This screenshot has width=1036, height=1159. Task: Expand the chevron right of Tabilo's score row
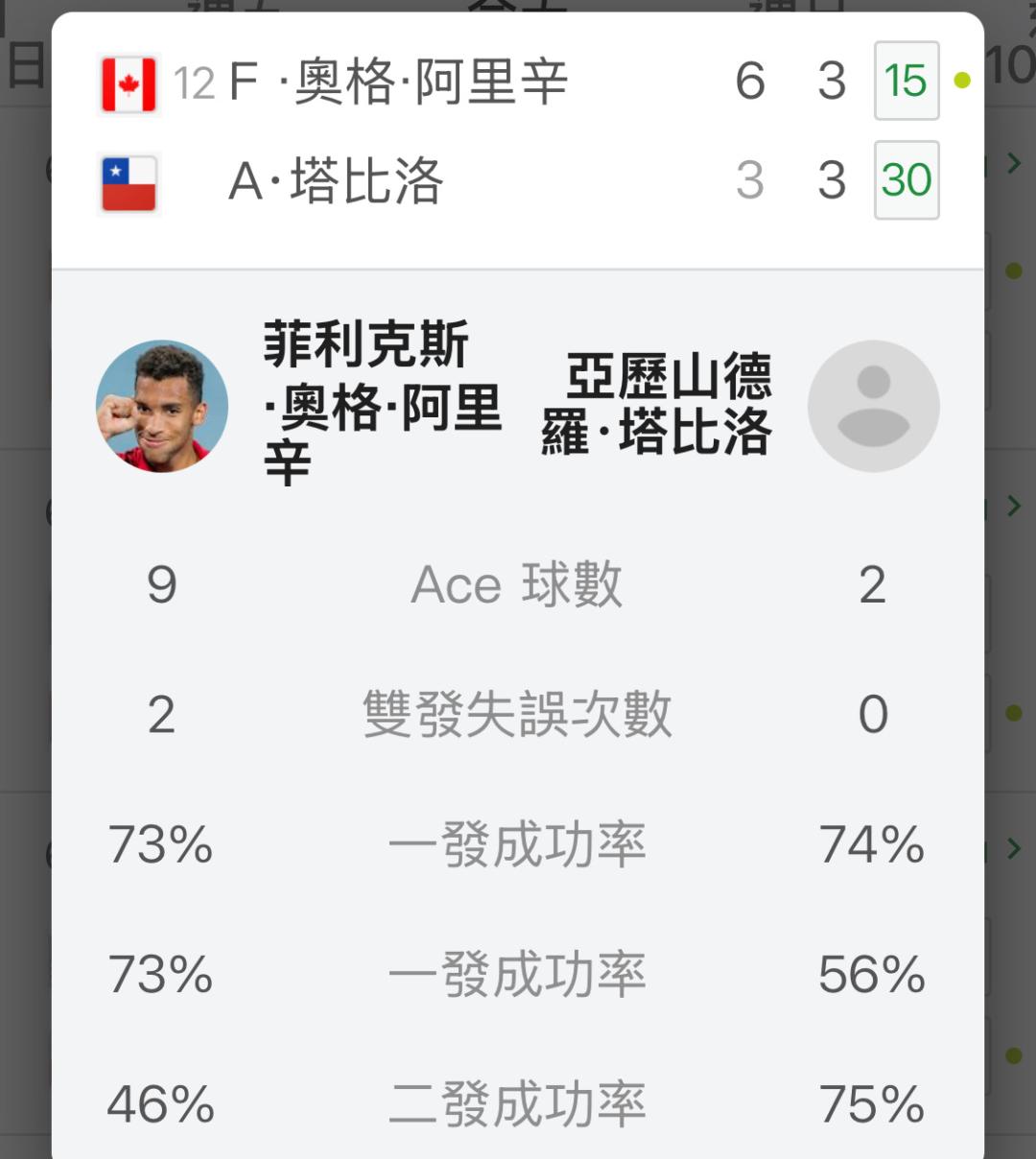1013,164
